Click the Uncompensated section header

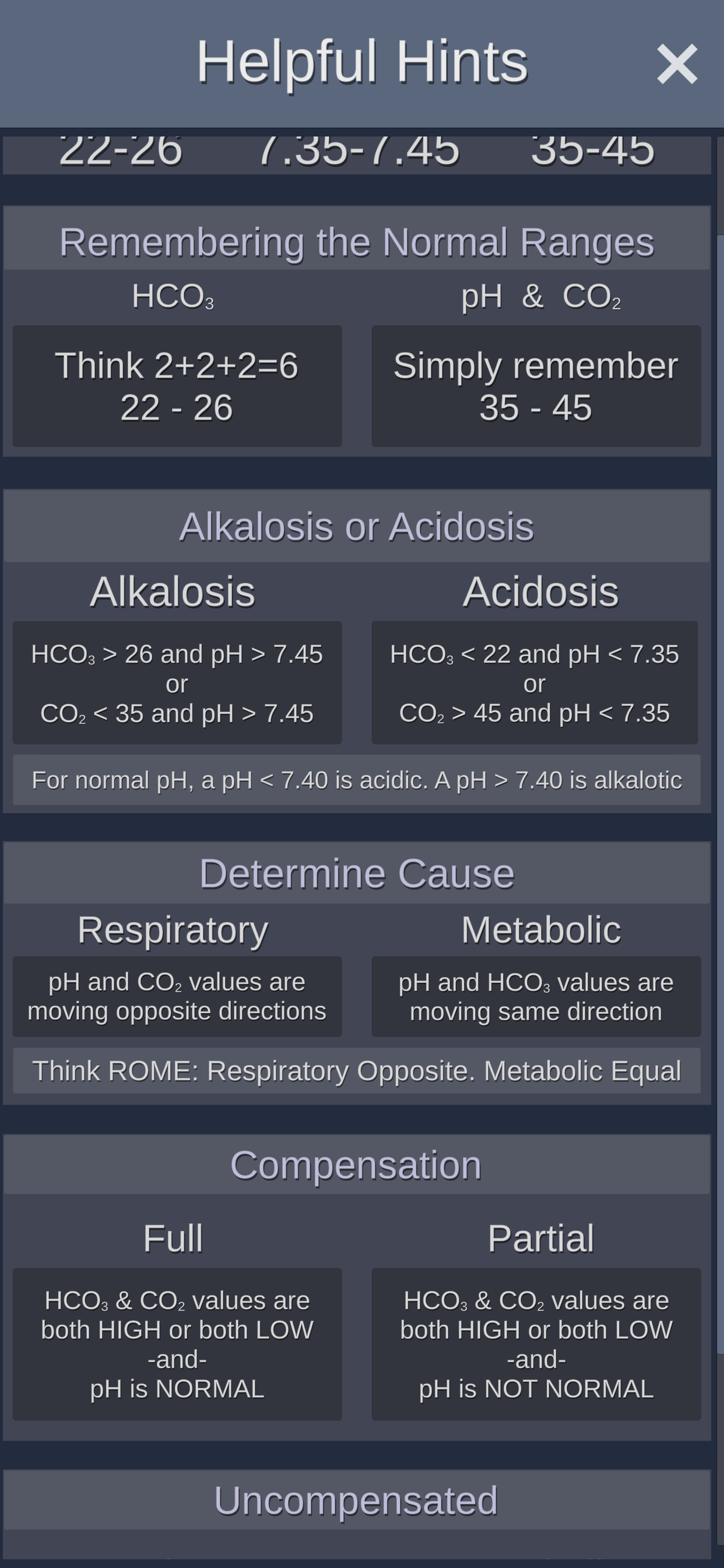(x=357, y=1500)
